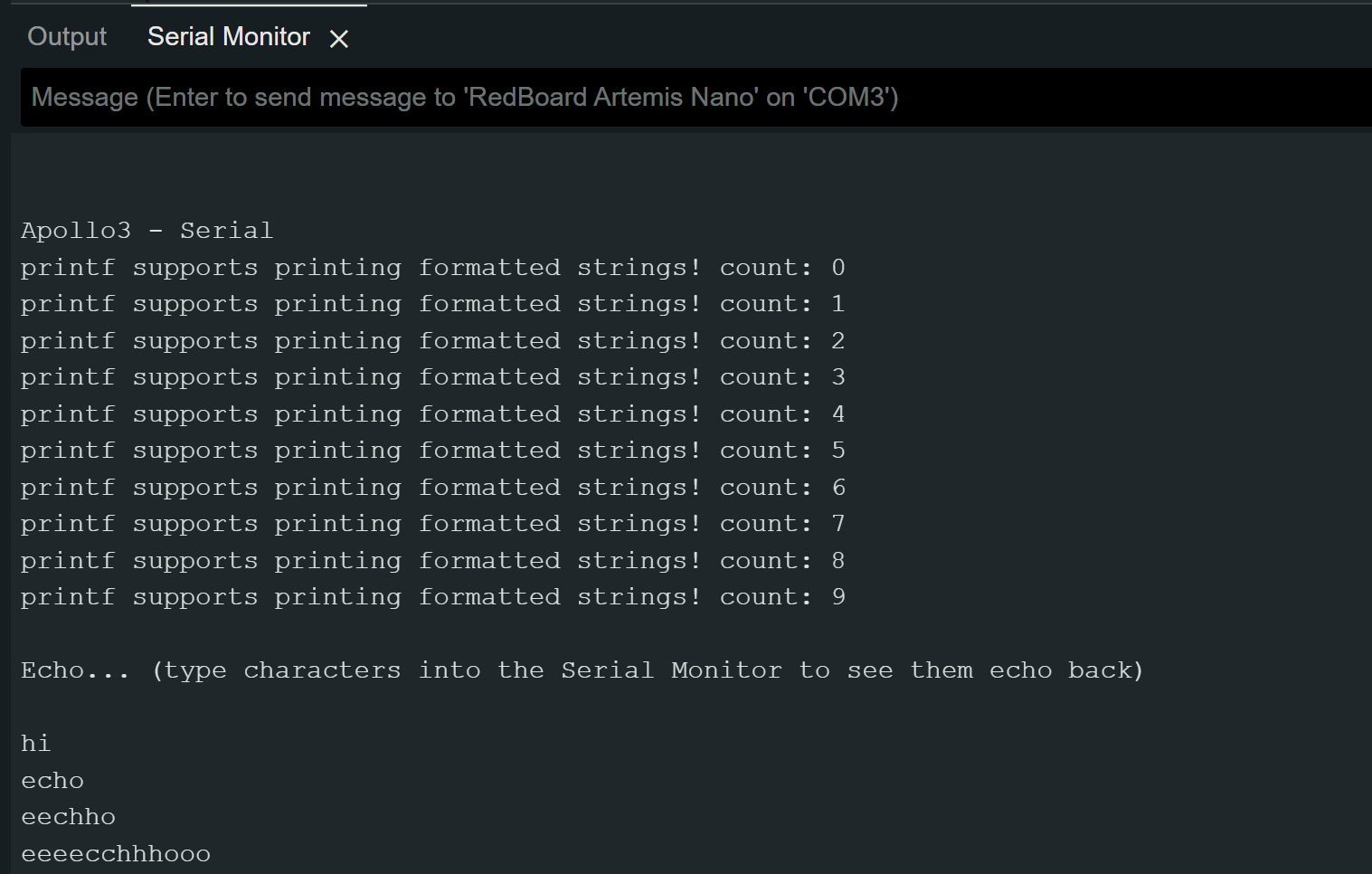Click the printf line with count: 6
Image resolution: width=1372 pixels, height=874 pixels.
[433, 488]
